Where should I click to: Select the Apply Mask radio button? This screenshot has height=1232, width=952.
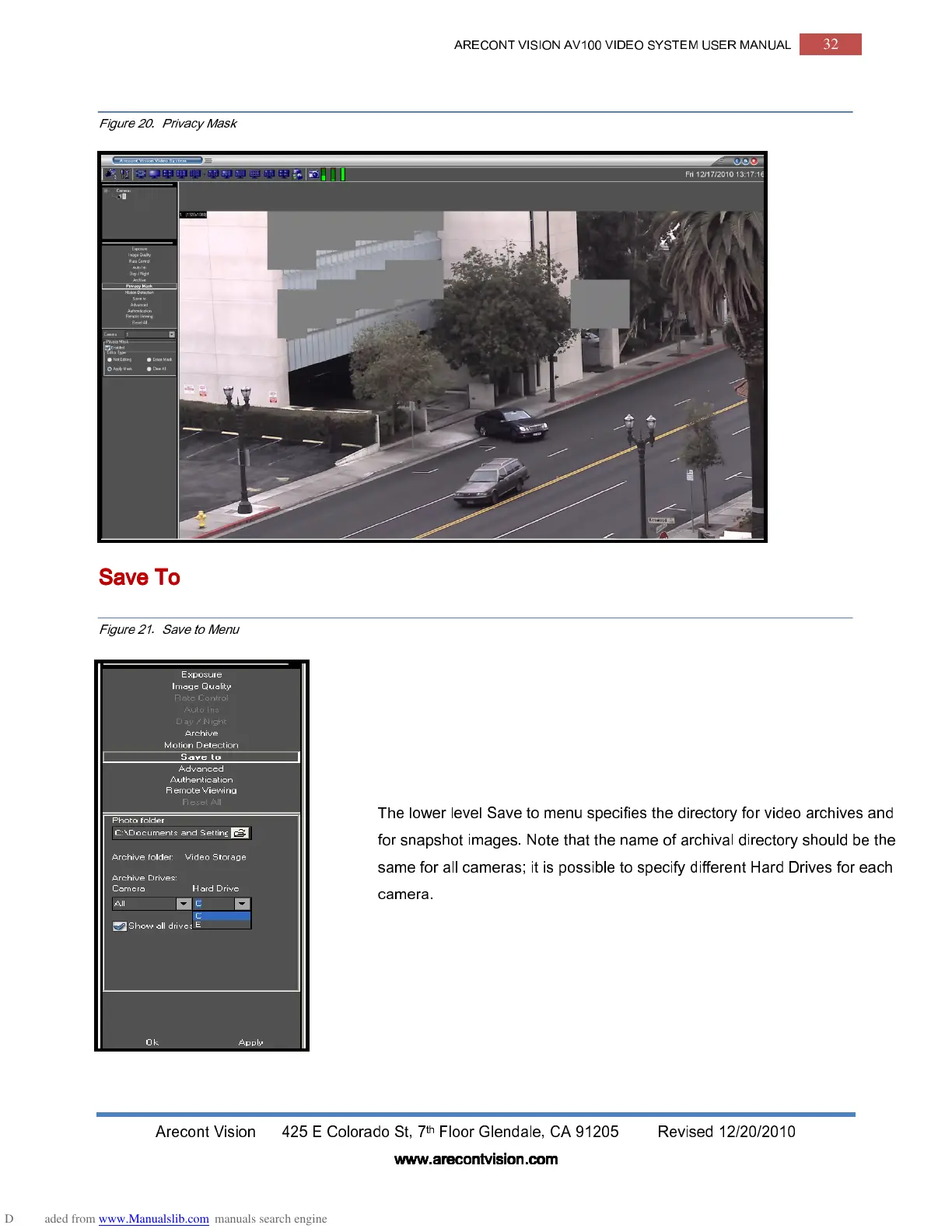[x=110, y=369]
